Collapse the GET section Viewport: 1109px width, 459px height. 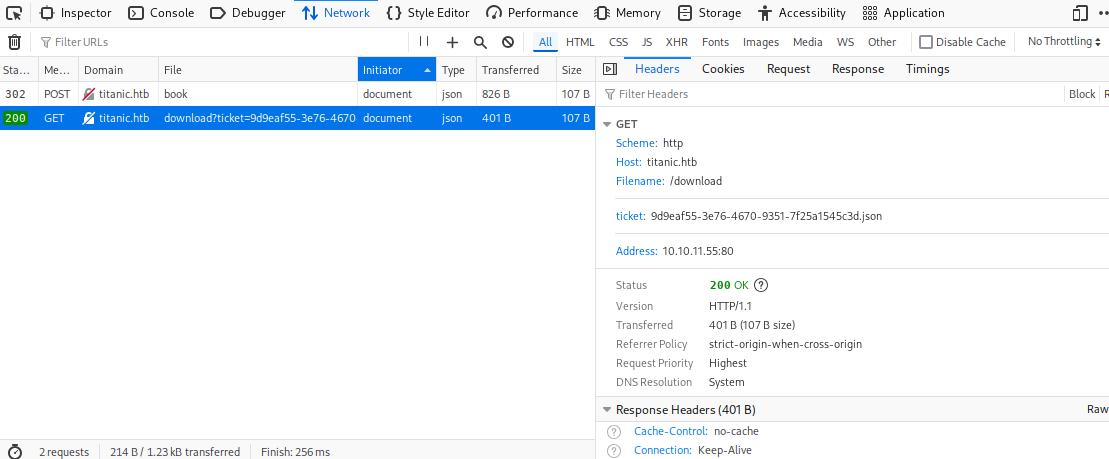click(x=607, y=124)
